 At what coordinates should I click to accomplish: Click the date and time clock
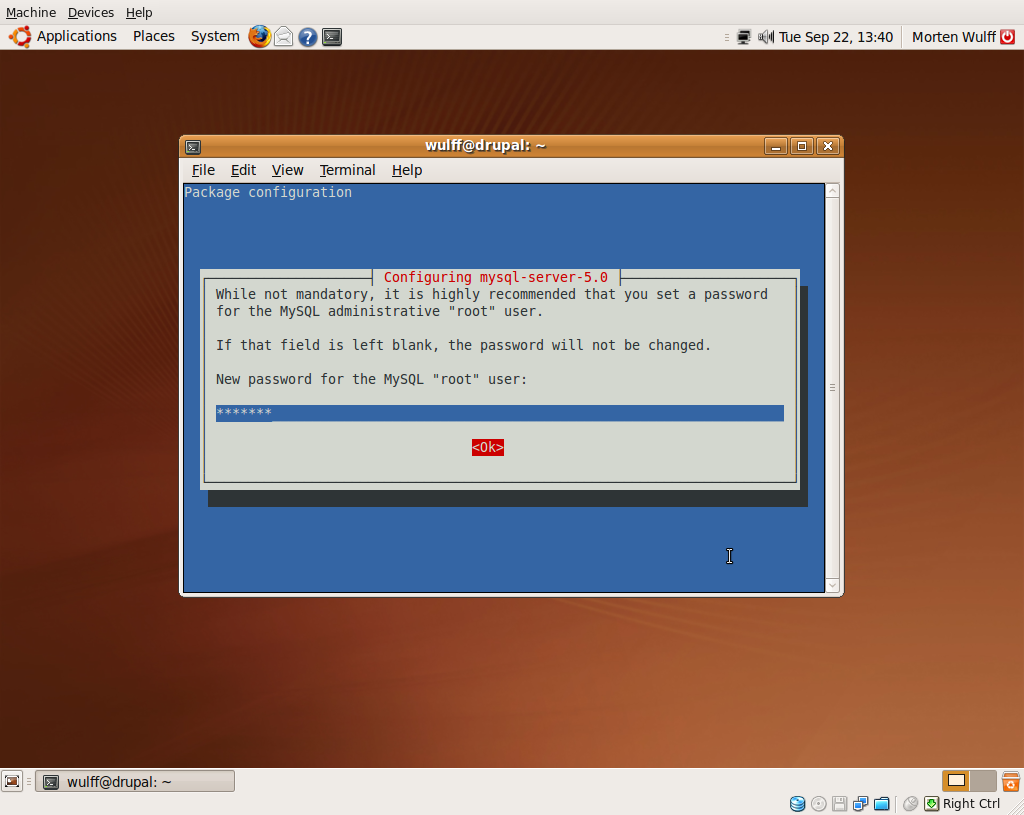835,37
